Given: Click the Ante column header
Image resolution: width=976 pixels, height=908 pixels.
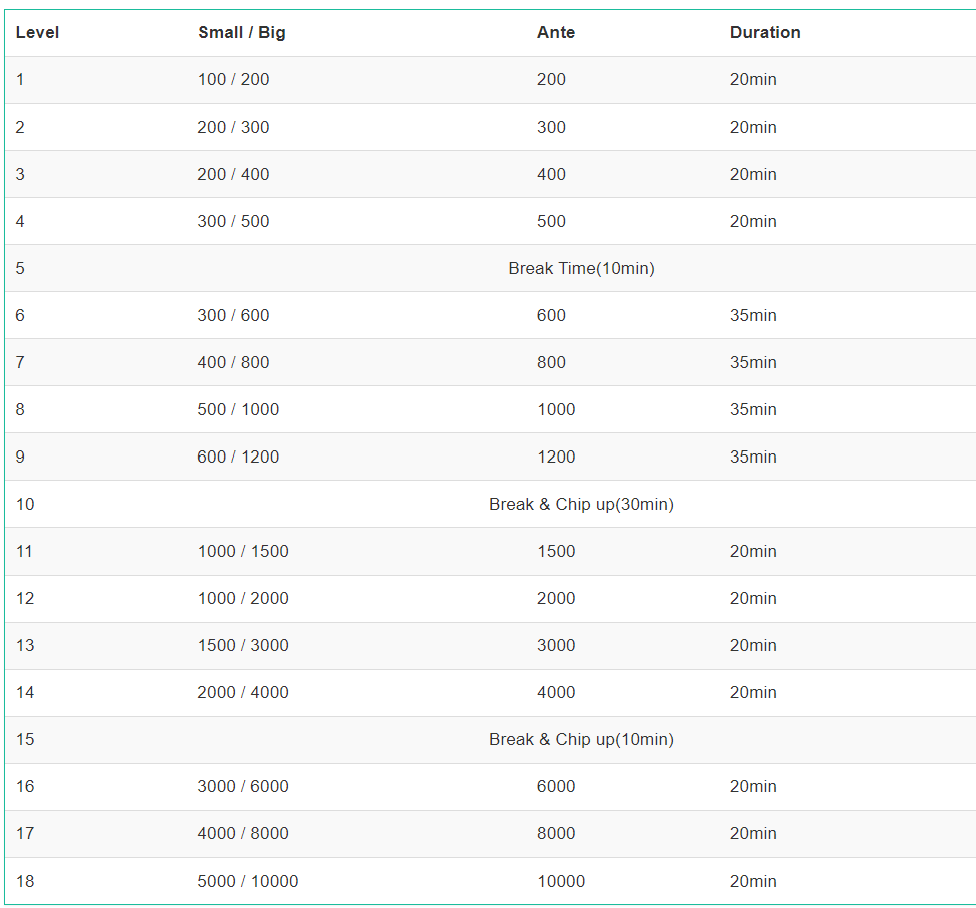Looking at the screenshot, I should (556, 32).
